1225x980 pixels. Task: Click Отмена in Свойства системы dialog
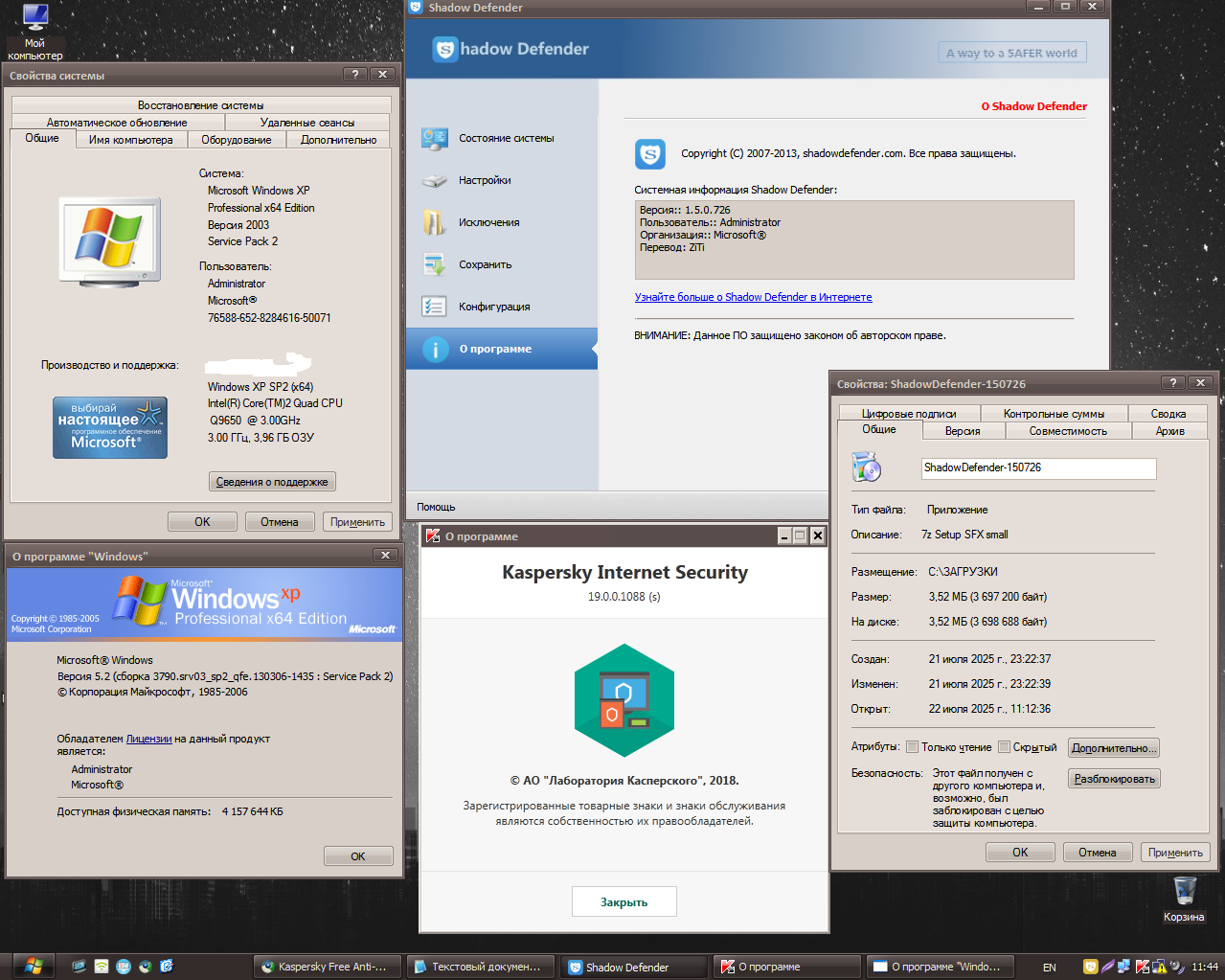[280, 522]
